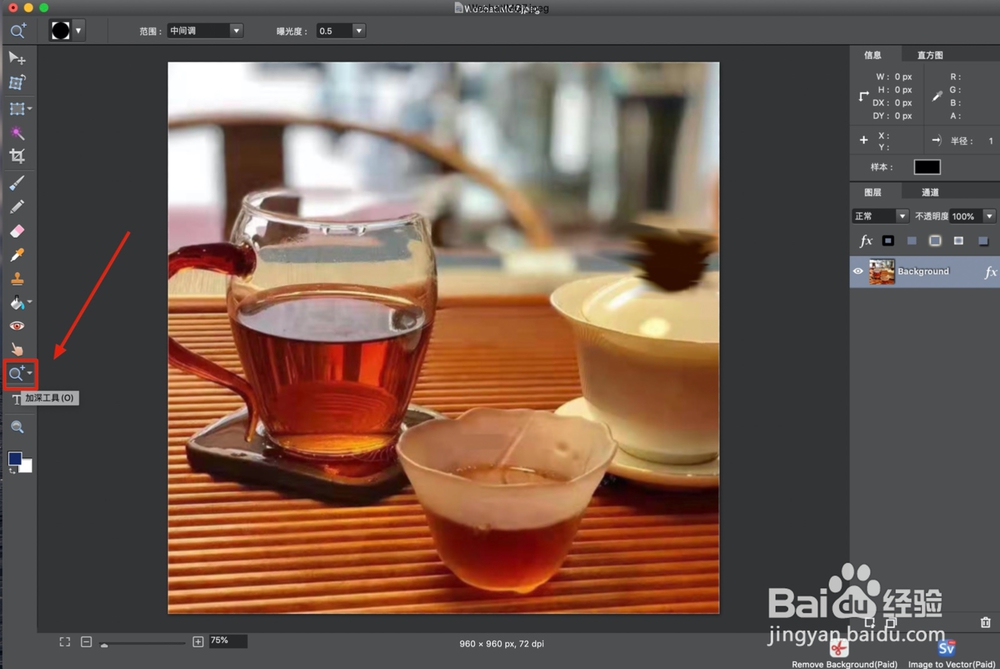Select the Pencil tool
1000x669 pixels.
pyautogui.click(x=17, y=207)
